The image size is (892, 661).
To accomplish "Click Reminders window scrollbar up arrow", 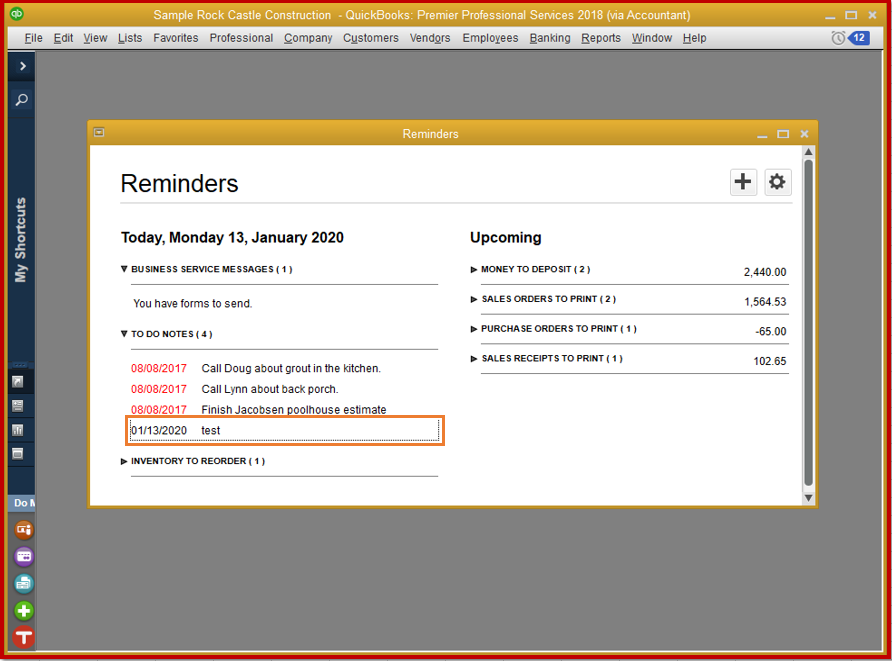I will point(808,152).
